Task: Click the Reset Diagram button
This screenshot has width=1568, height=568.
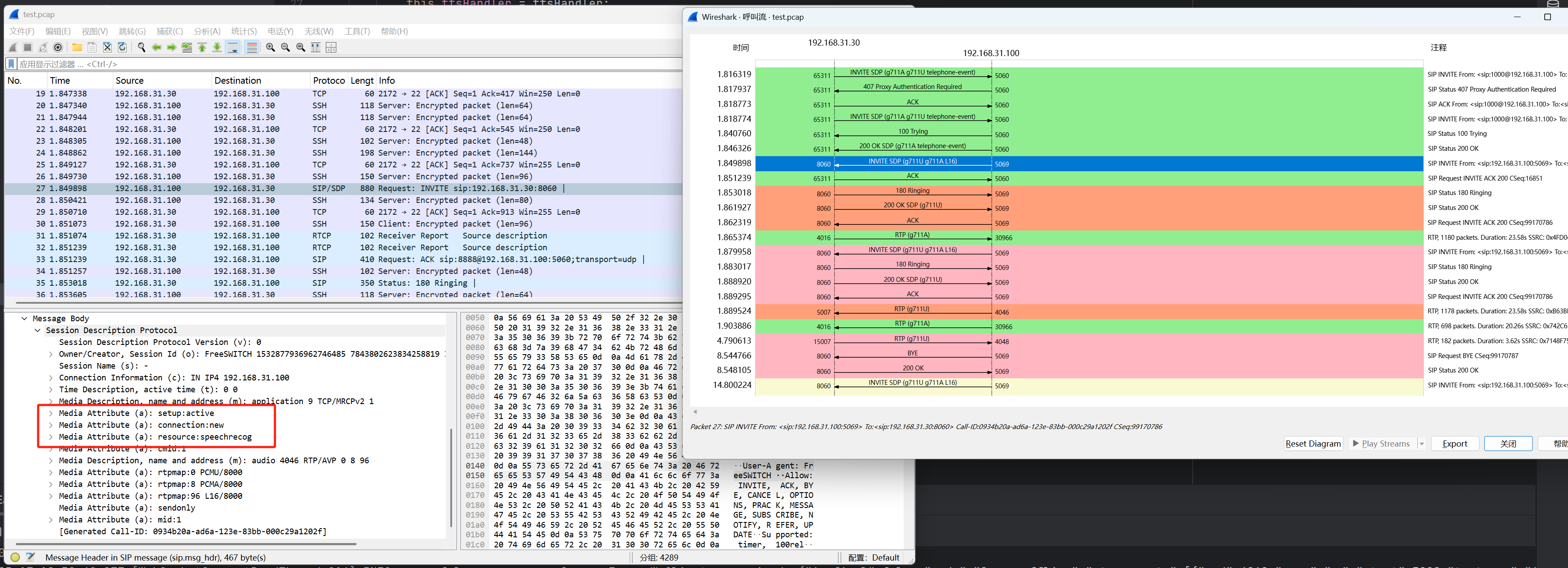Action: (x=1313, y=444)
